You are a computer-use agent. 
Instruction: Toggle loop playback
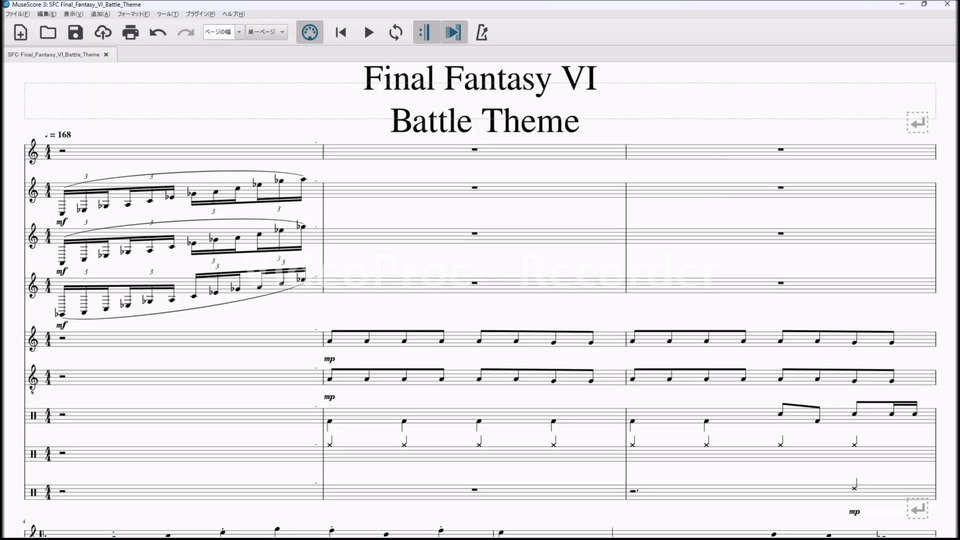coord(396,32)
